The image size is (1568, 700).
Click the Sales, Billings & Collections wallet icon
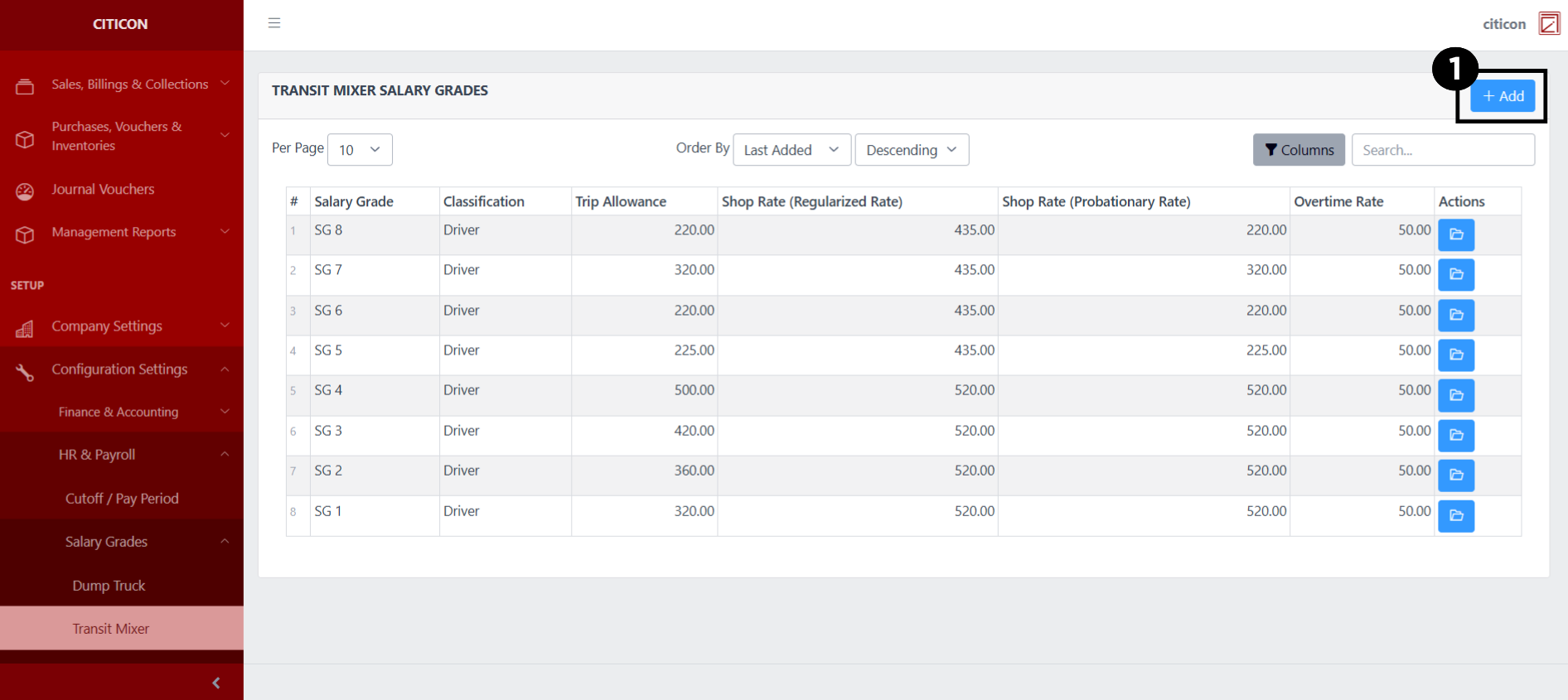[x=25, y=85]
